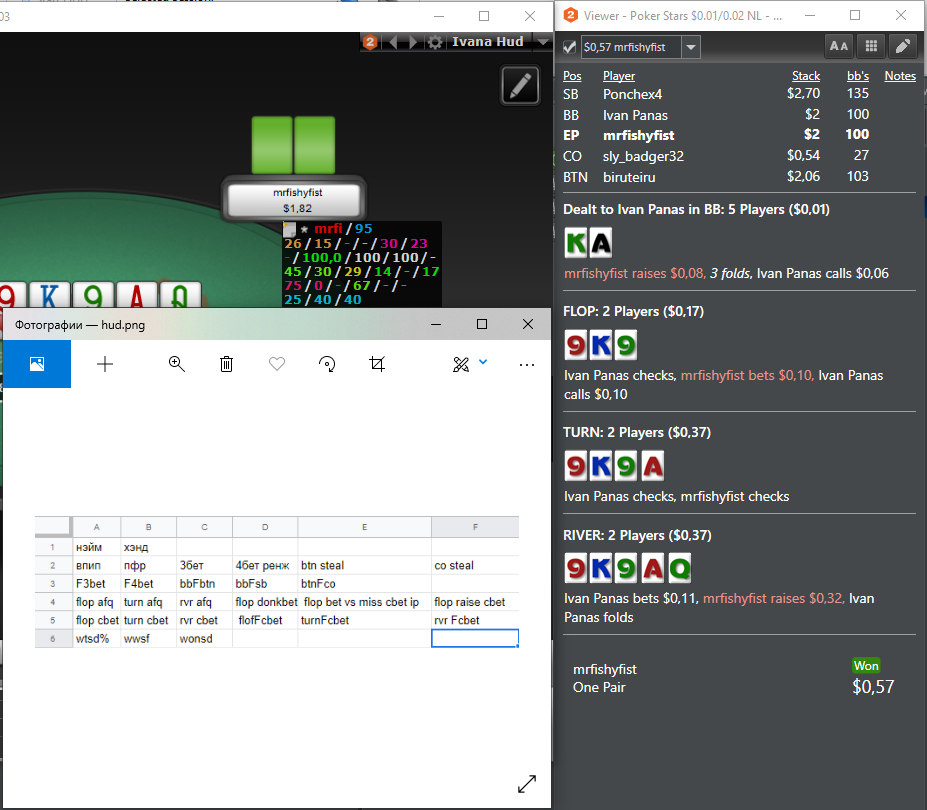Viewport: 927px width, 810px height.
Task: Click the Notes column header link
Action: pos(900,76)
